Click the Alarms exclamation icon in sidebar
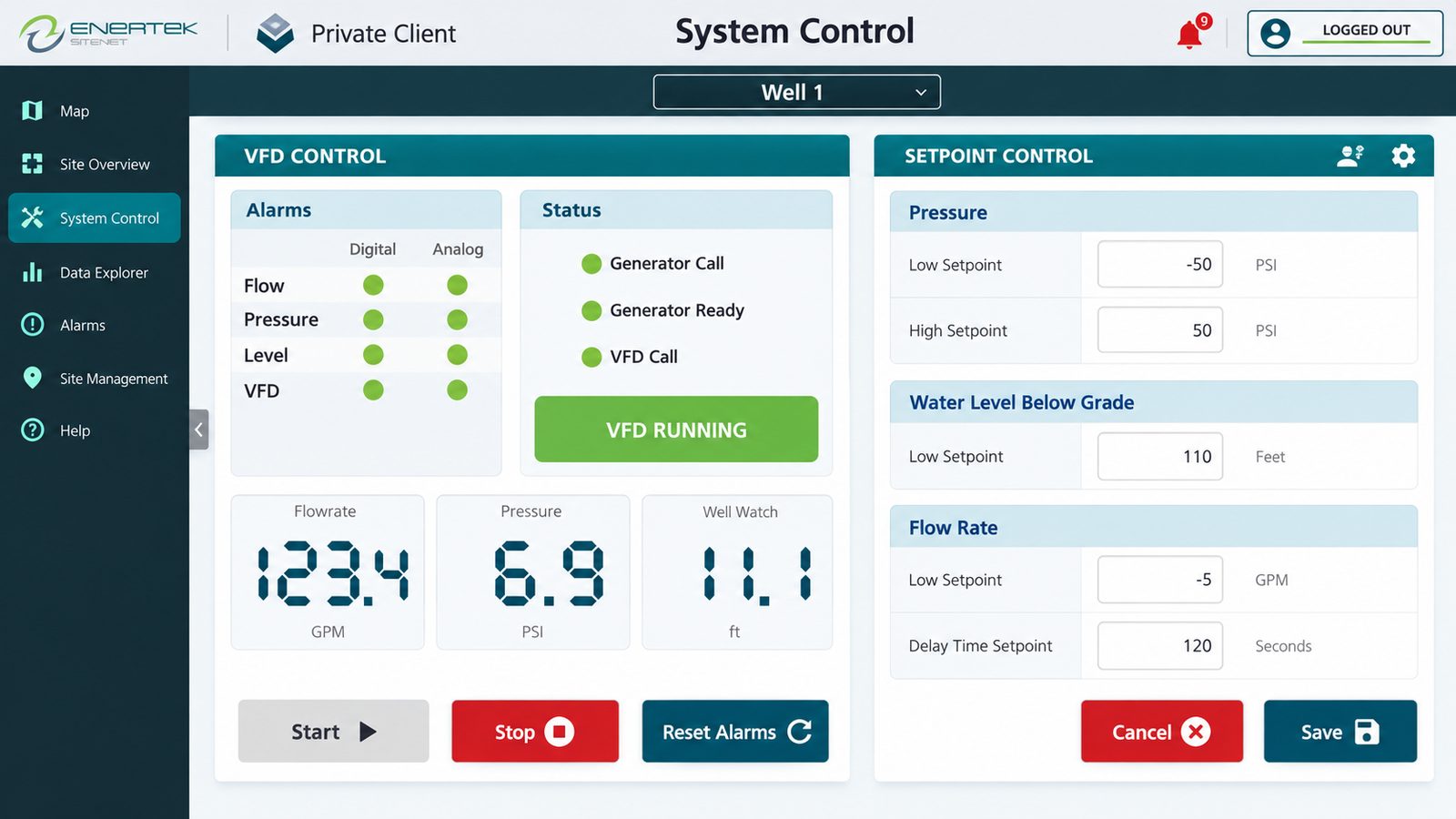 pyautogui.click(x=33, y=325)
